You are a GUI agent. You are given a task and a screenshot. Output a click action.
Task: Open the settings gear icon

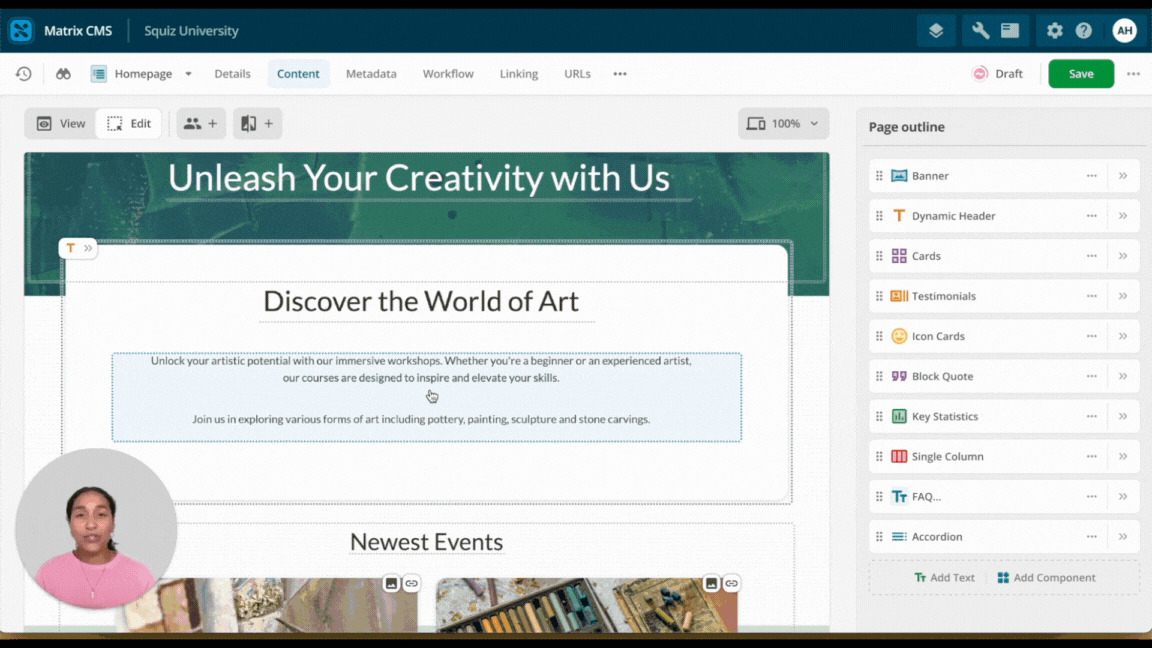(x=1055, y=31)
